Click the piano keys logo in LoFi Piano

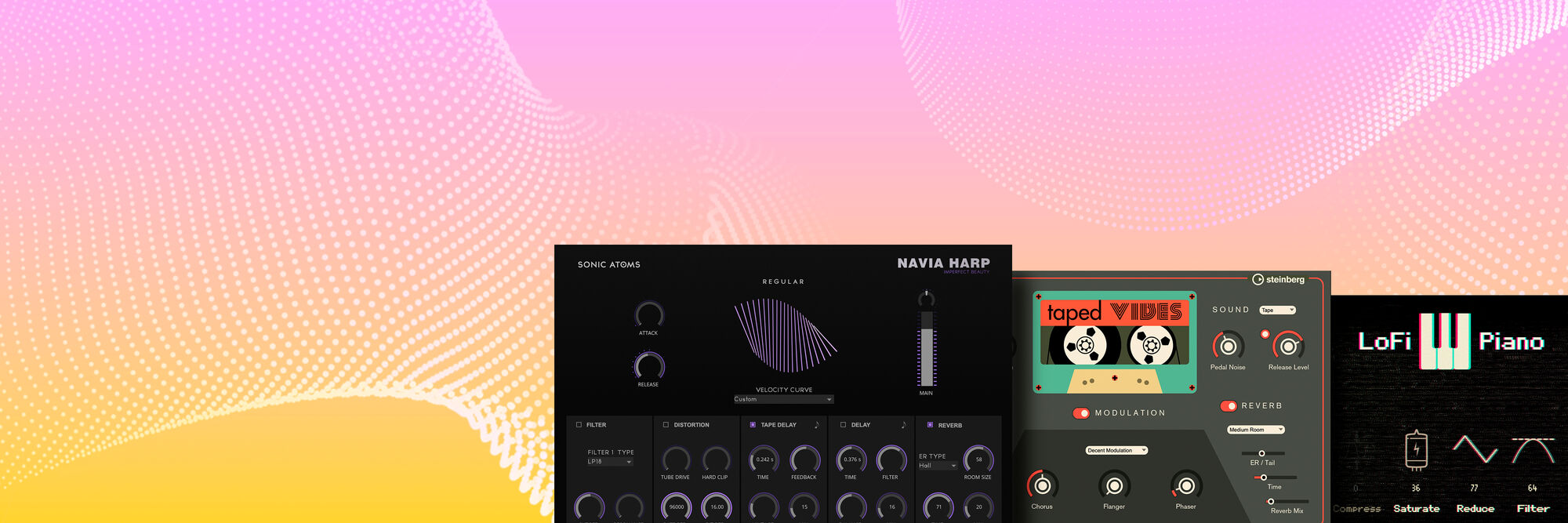(1445, 341)
